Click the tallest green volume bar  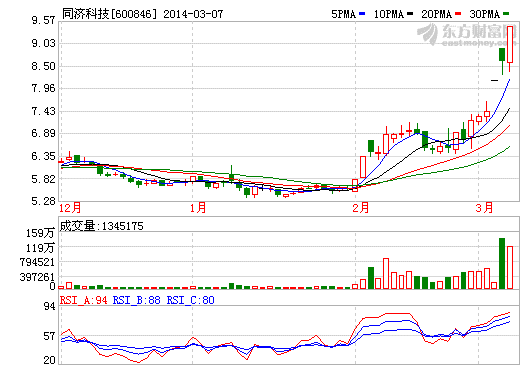click(x=502, y=263)
